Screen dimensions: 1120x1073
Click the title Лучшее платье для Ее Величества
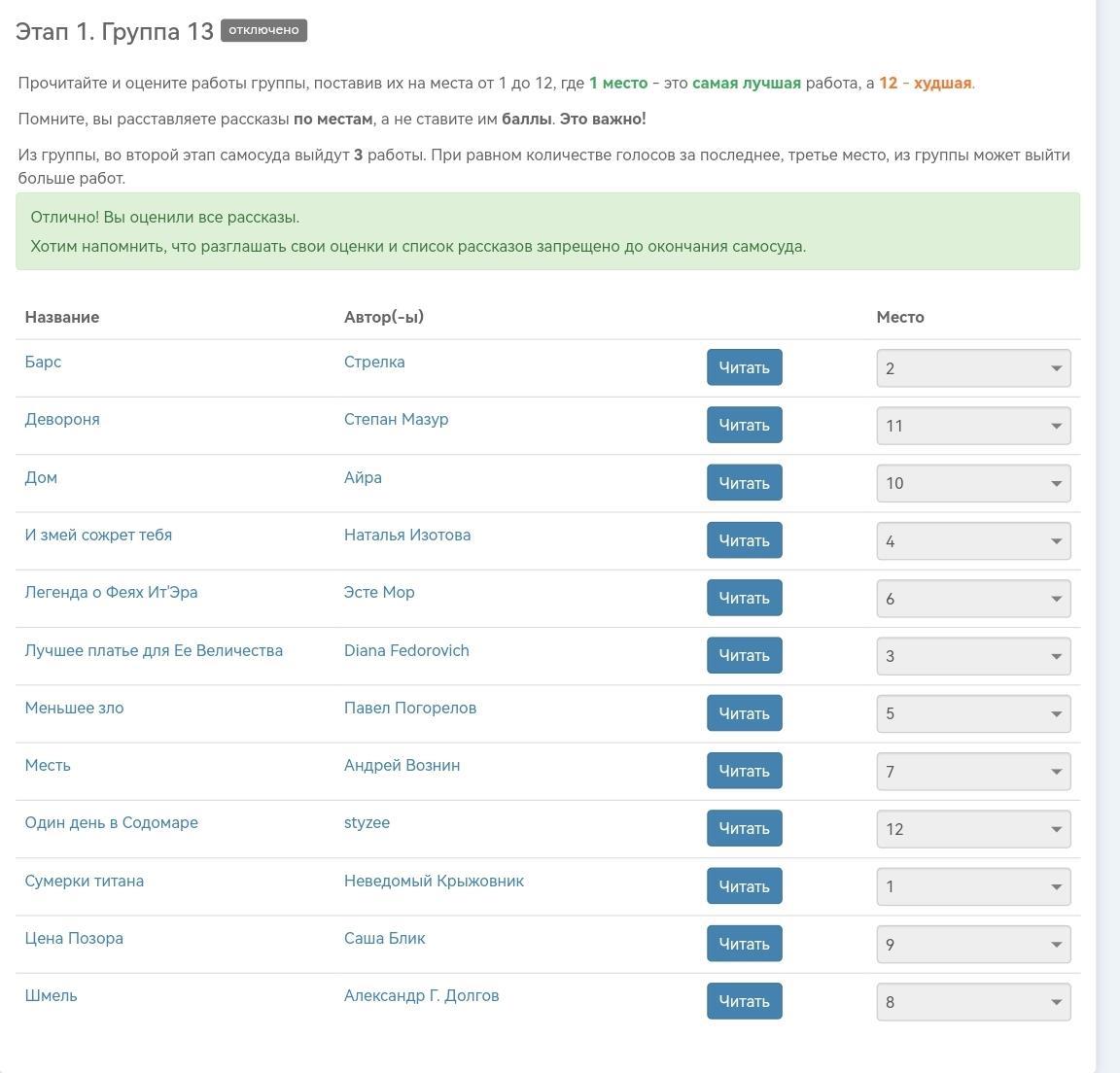click(x=154, y=650)
